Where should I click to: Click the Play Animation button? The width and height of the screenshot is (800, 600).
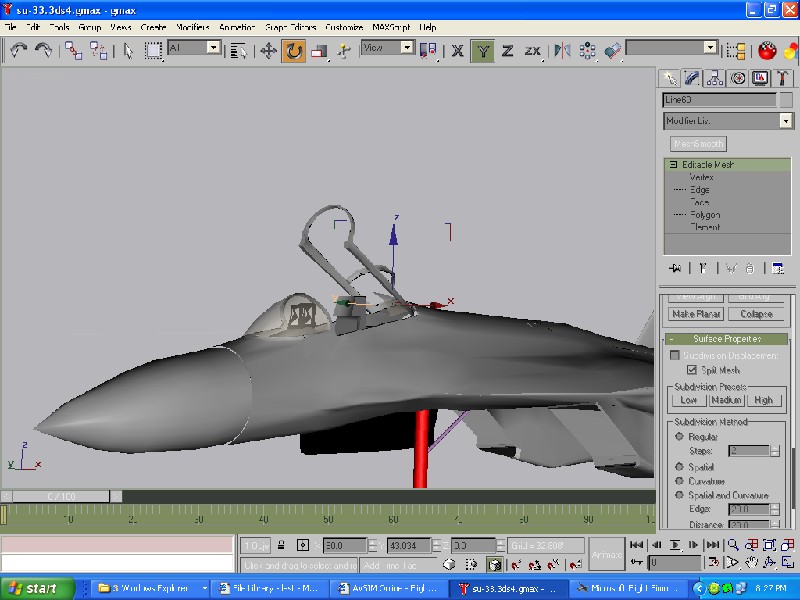[x=675, y=545]
